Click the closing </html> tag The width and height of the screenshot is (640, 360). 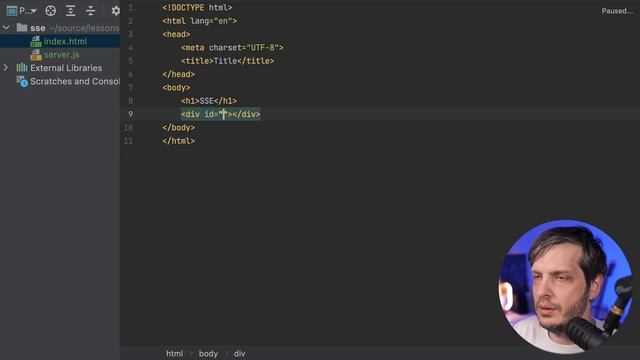click(x=178, y=141)
